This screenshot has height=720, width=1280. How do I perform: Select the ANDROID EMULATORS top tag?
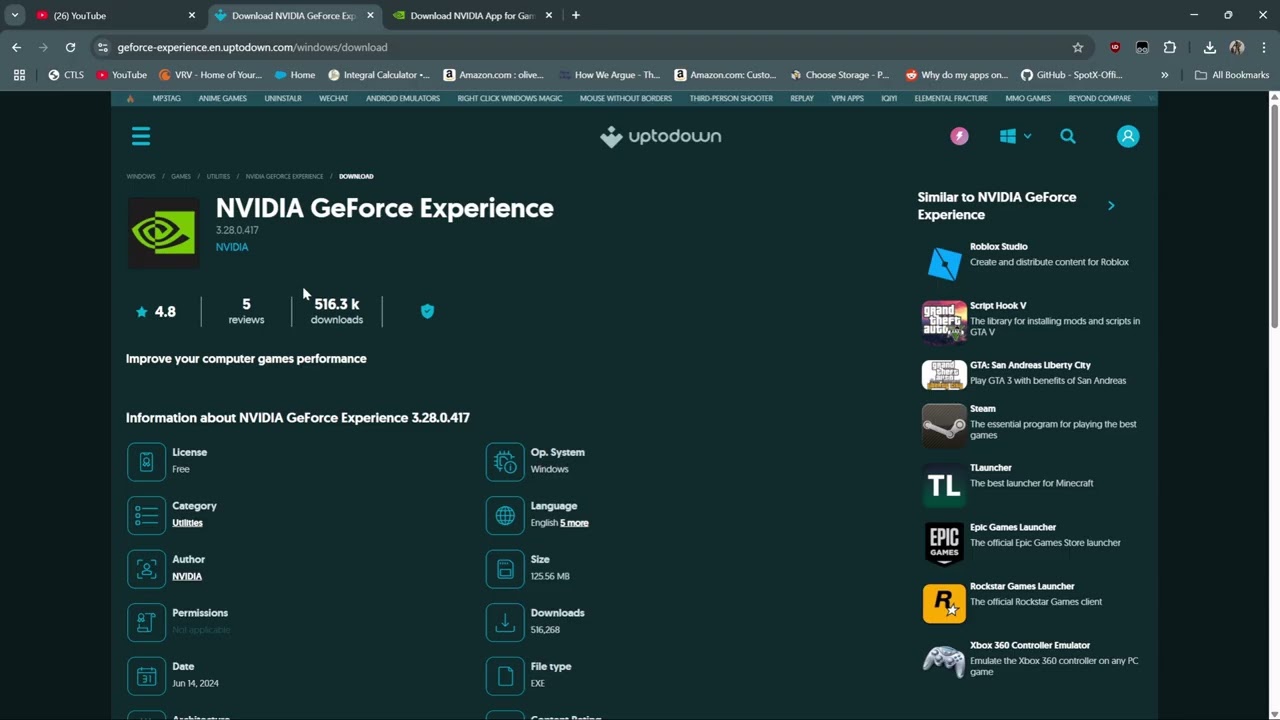pos(403,99)
